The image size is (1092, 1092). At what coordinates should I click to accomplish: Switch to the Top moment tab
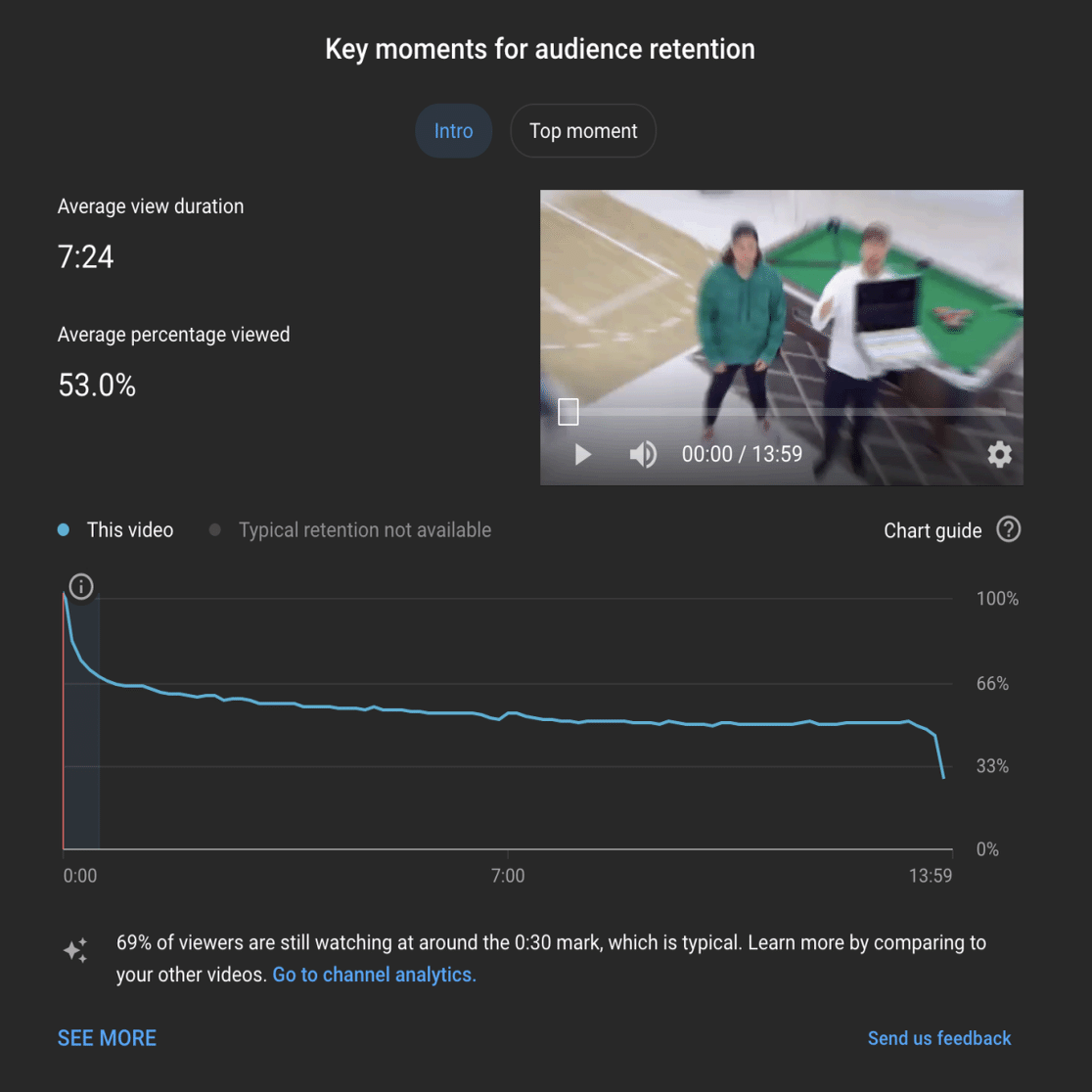point(583,131)
